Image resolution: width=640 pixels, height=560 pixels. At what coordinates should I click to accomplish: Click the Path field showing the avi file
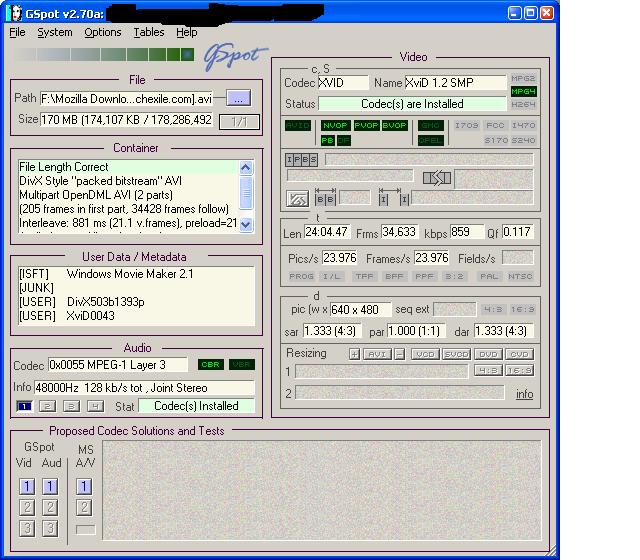[126, 98]
